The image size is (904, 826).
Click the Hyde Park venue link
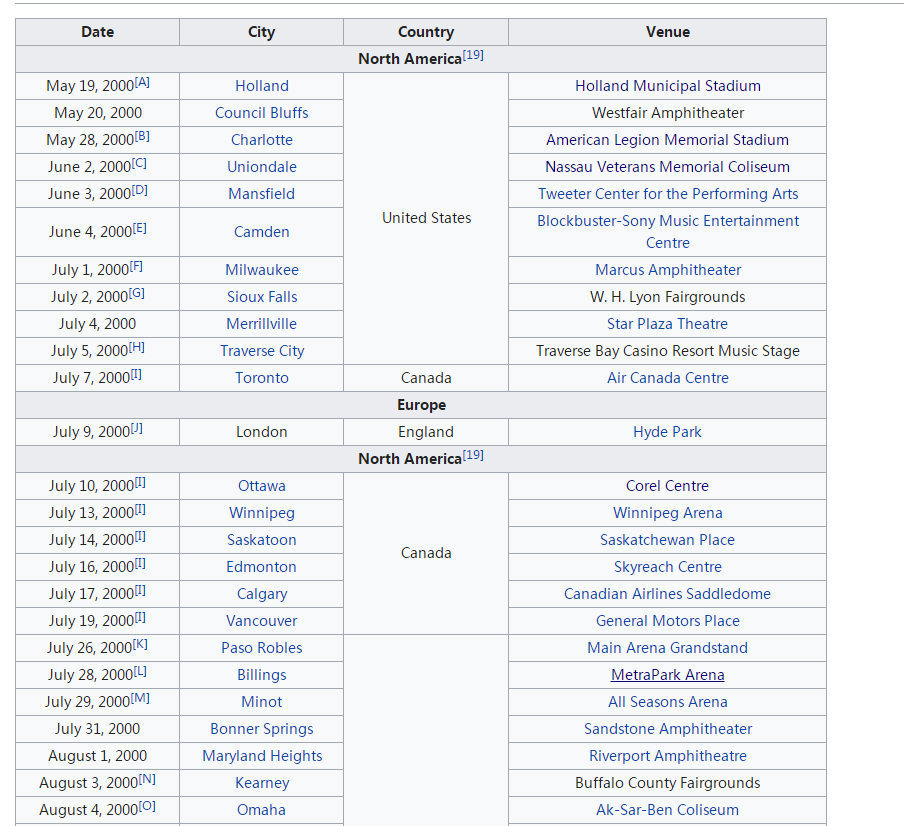[x=668, y=432]
